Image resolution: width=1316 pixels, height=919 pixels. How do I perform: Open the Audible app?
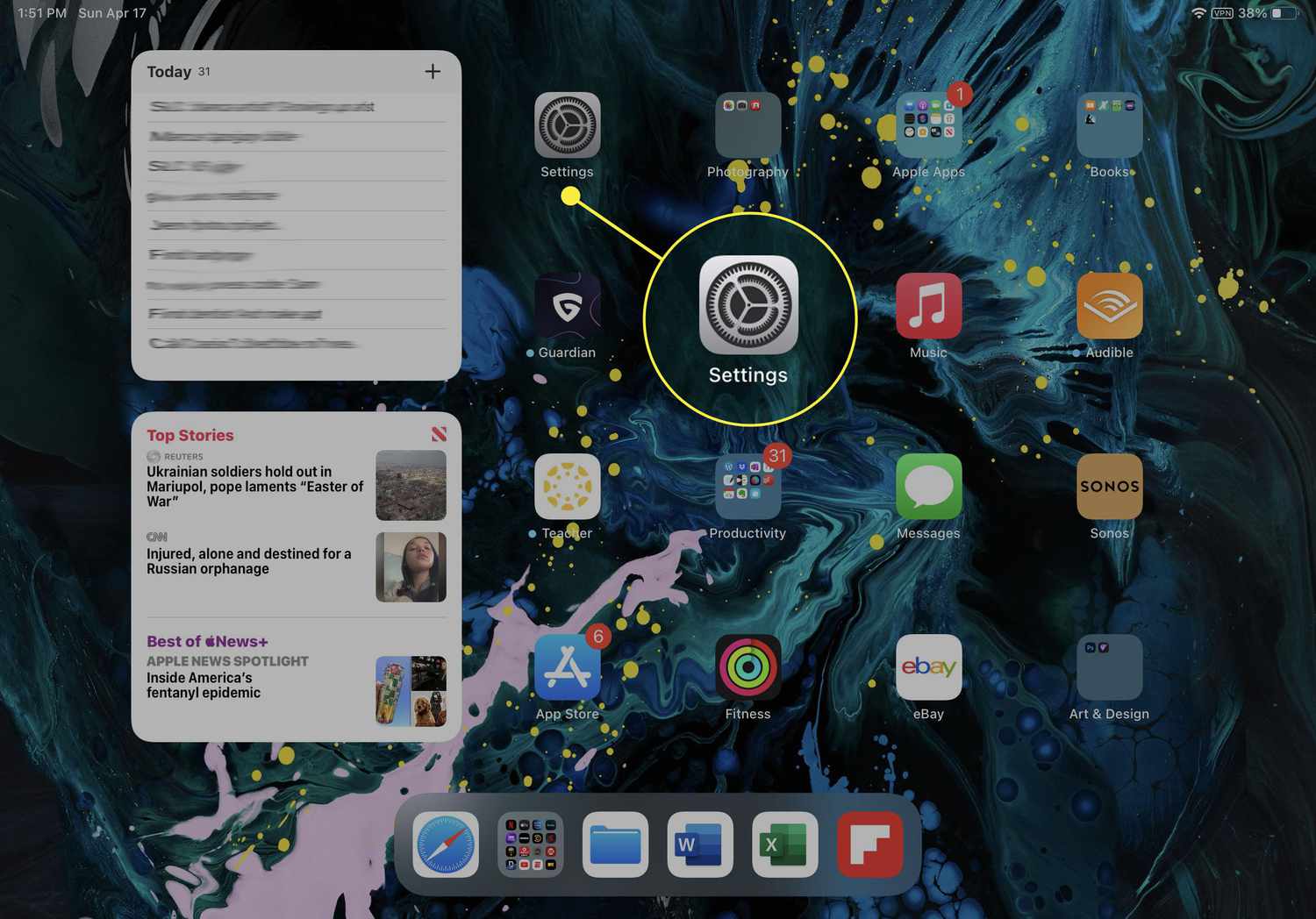click(x=1109, y=306)
